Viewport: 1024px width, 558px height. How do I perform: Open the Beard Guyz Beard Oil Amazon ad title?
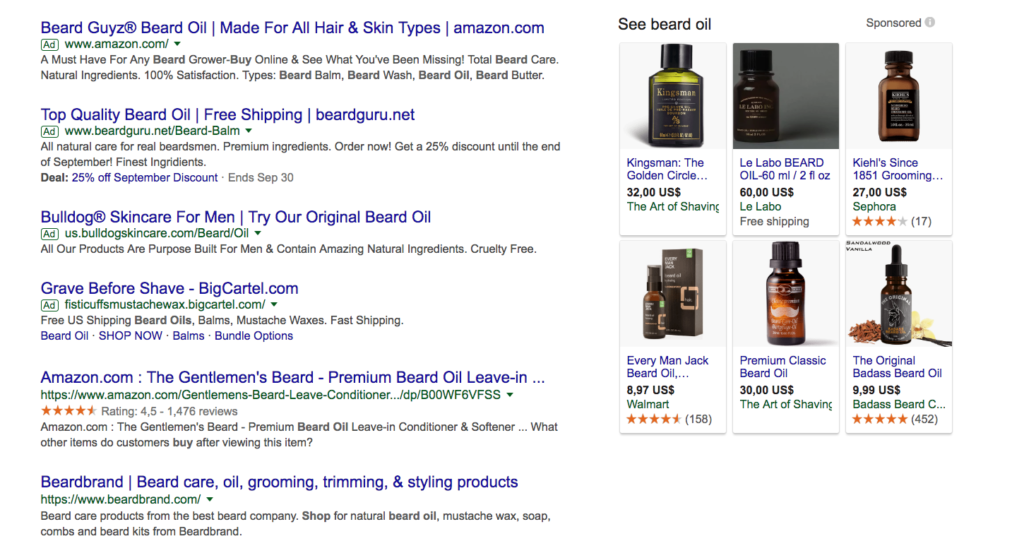click(x=292, y=27)
